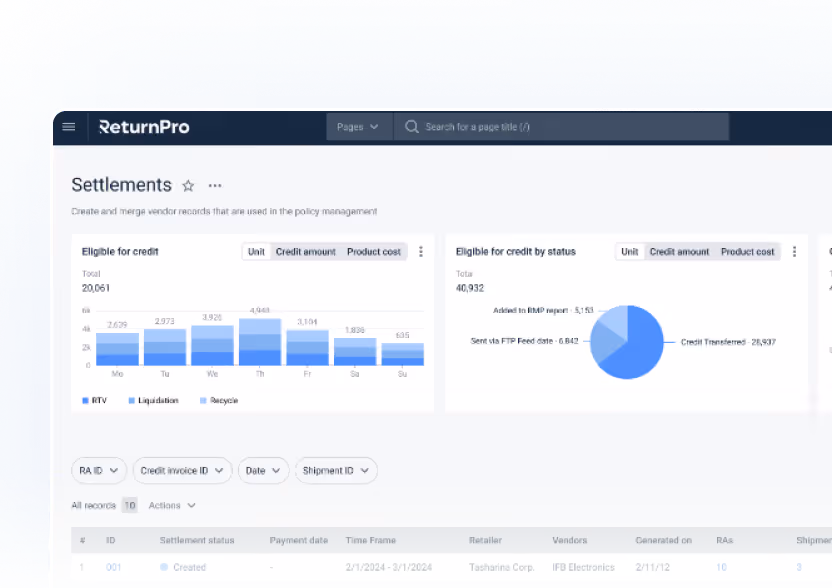The image size is (832, 588).
Task: Click the search magnifier icon
Action: [x=411, y=126]
